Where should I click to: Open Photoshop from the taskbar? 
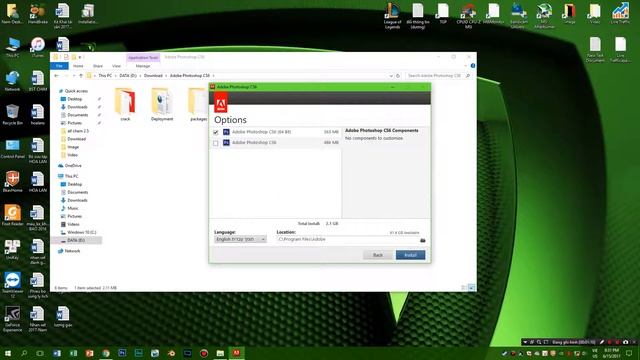[122, 353]
